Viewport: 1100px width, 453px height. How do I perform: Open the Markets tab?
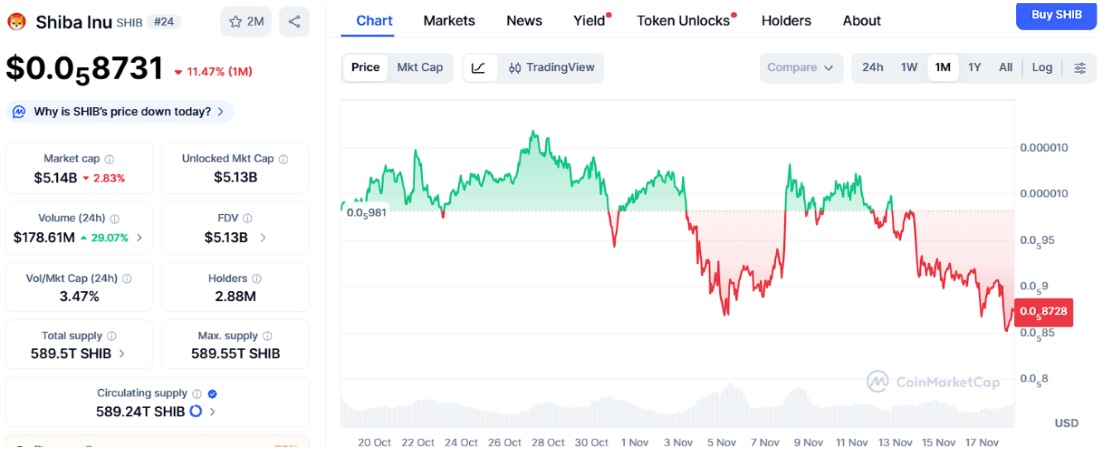click(x=449, y=20)
